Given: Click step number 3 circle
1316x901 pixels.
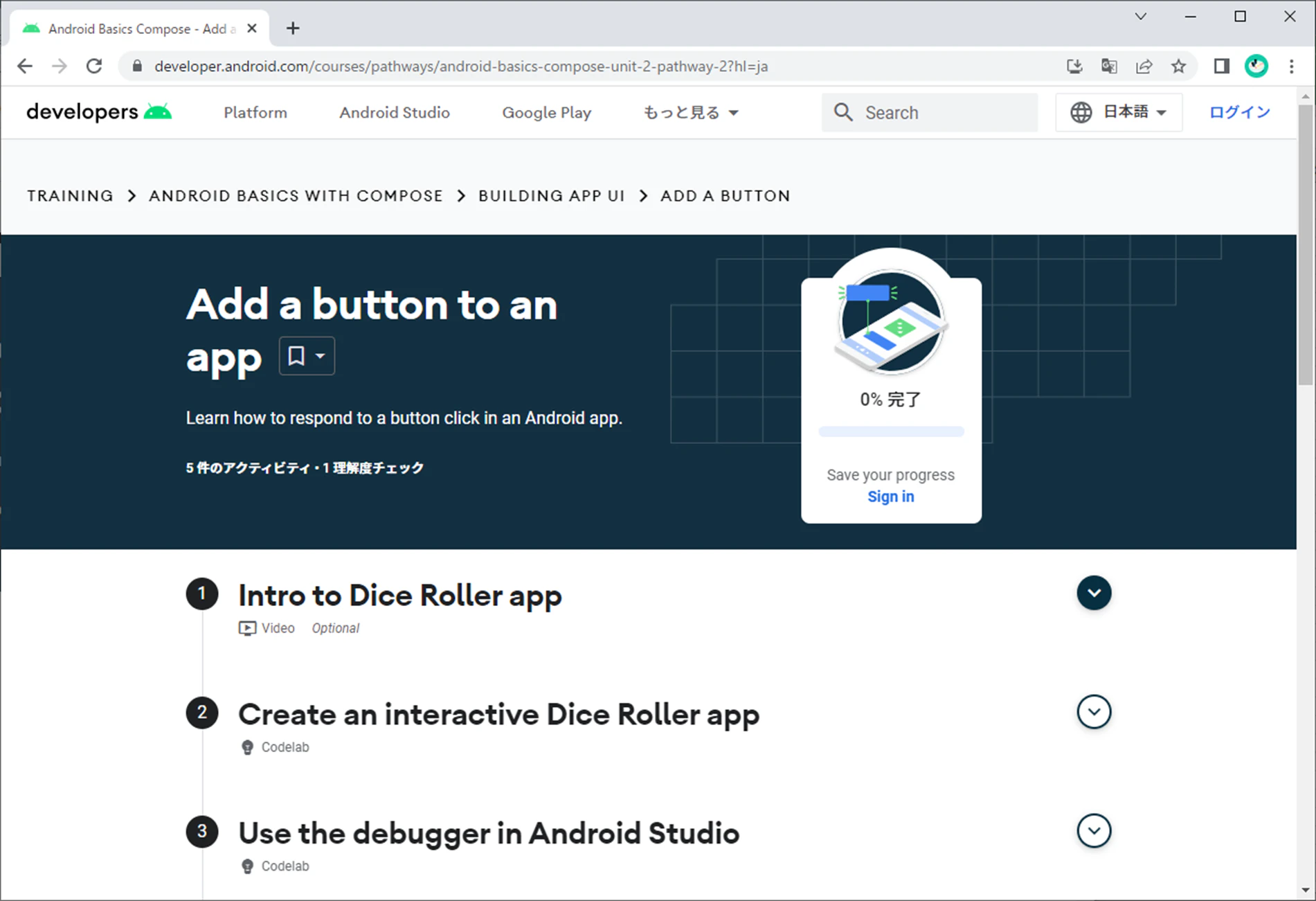Looking at the screenshot, I should coord(202,831).
